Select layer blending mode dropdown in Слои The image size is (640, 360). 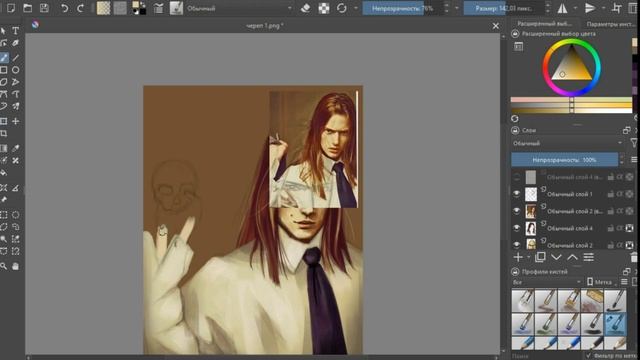[567, 143]
